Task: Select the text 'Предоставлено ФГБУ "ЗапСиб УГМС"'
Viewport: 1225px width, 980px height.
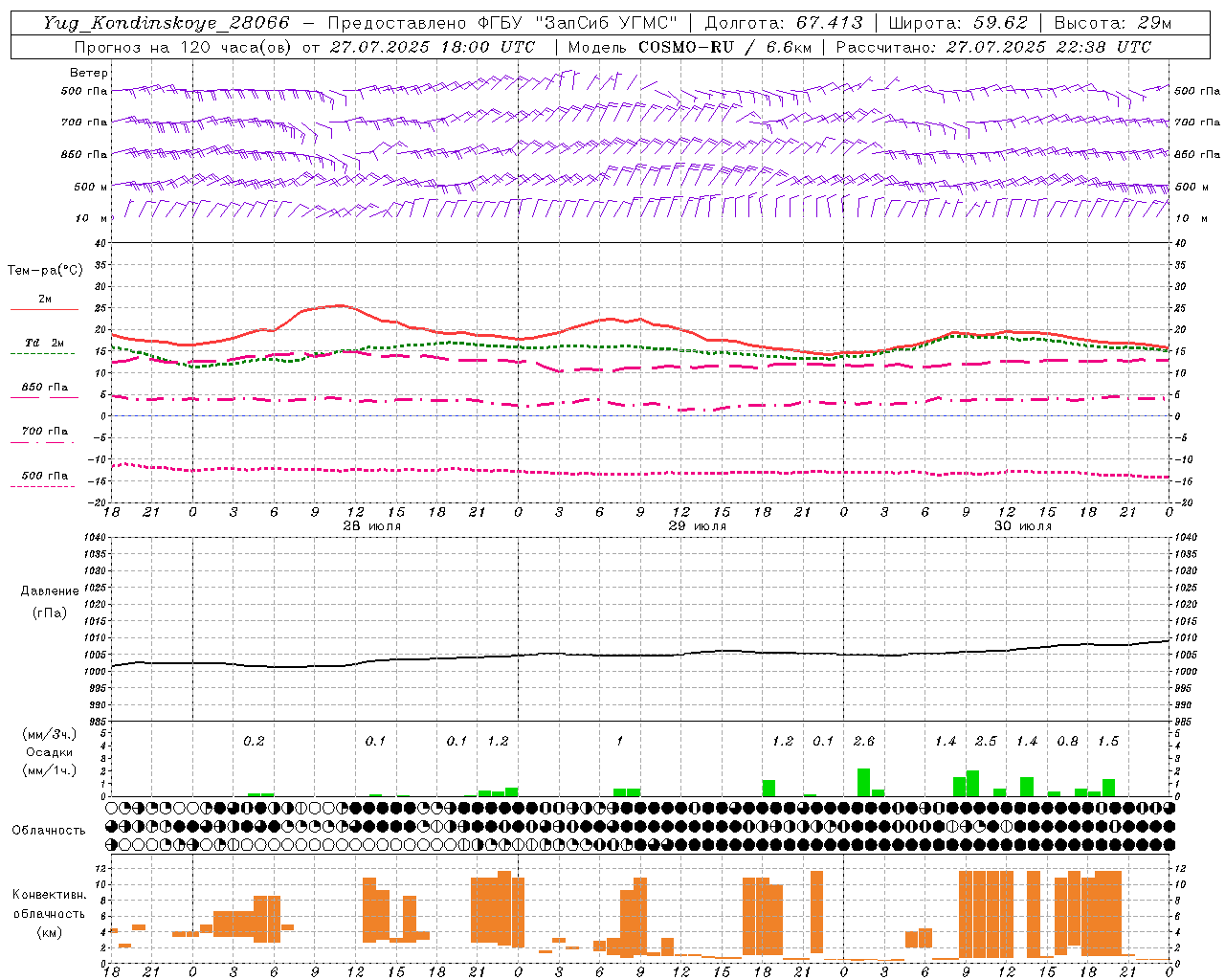Action: point(503,23)
